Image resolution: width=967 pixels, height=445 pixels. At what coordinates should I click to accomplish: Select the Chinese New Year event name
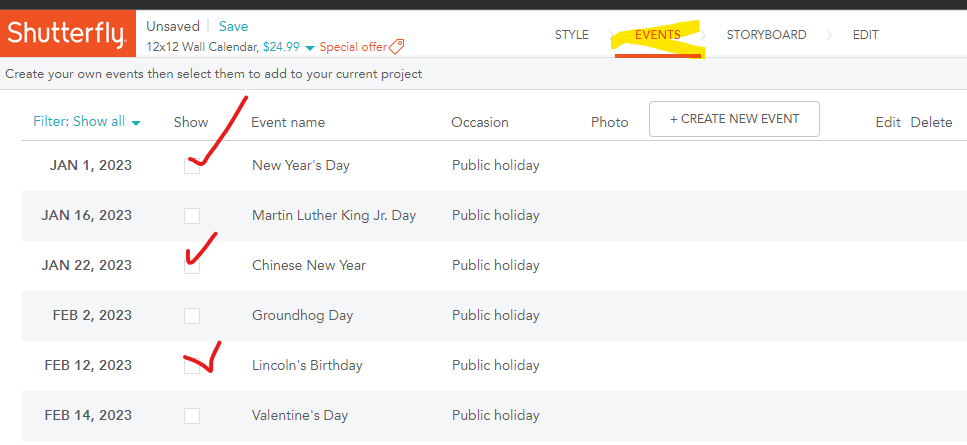pos(309,266)
